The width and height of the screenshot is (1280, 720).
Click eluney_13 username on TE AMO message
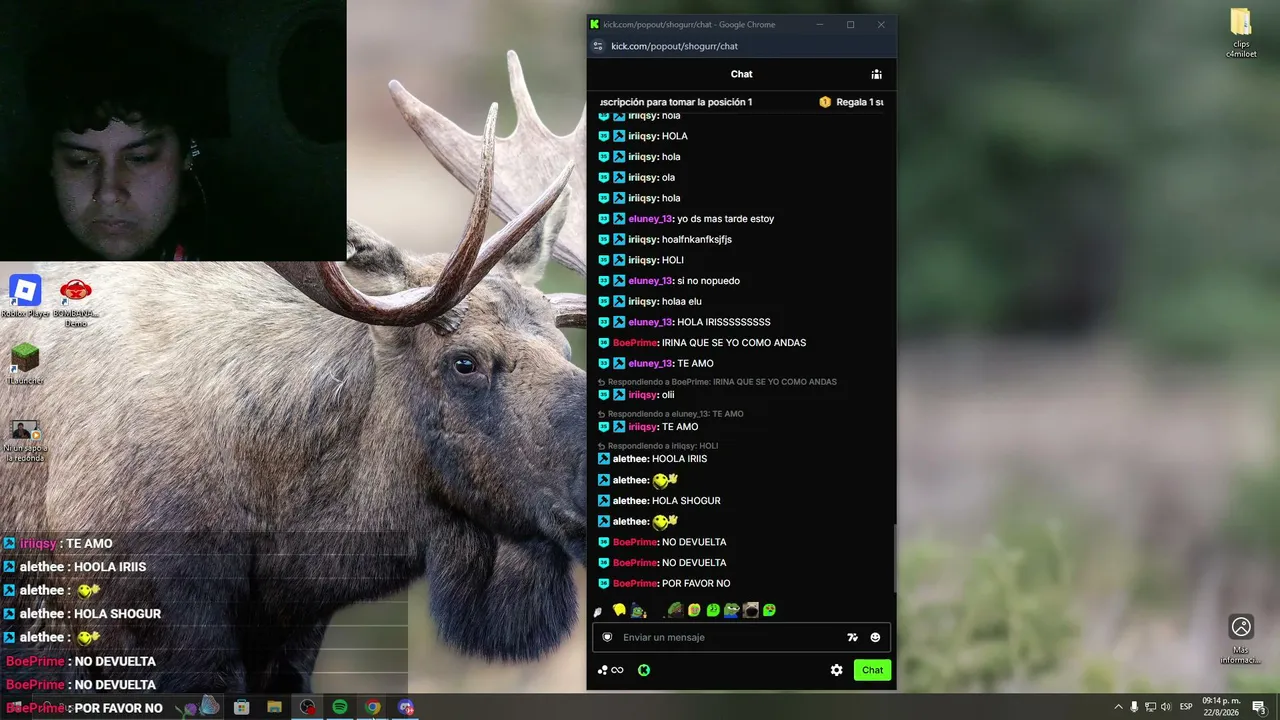(650, 364)
